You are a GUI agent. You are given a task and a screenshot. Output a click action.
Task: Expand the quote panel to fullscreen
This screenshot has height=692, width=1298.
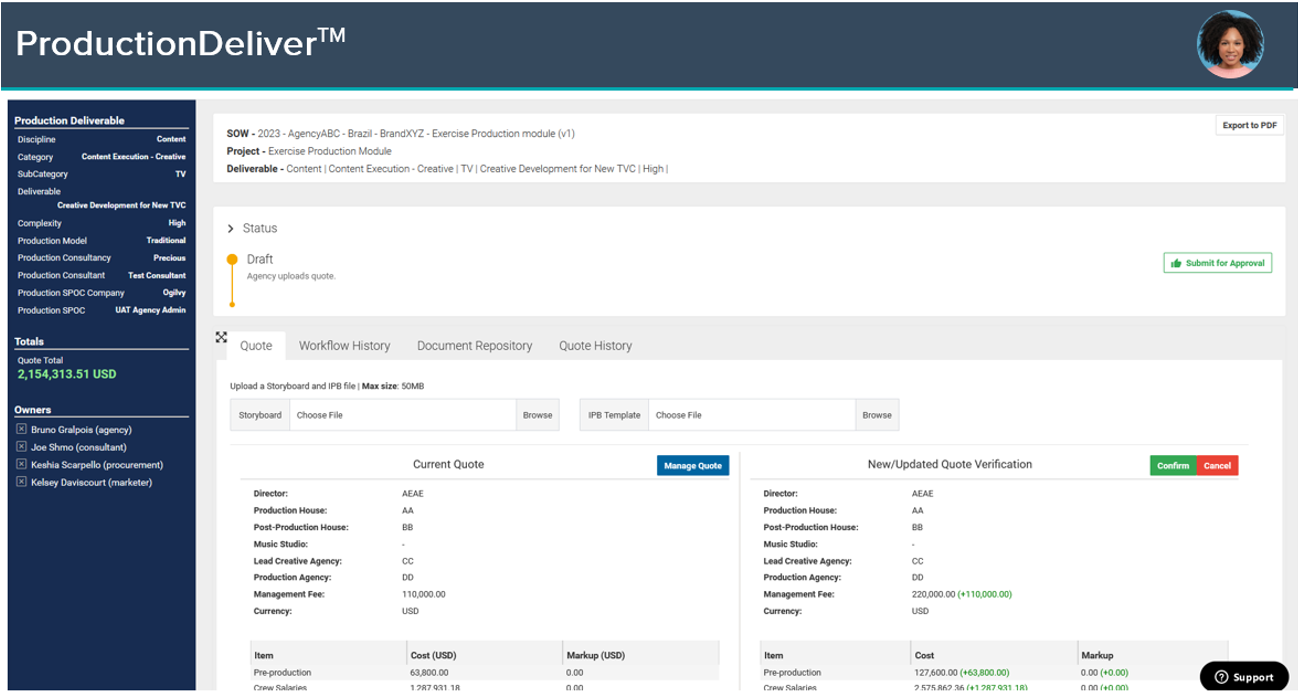coord(221,338)
